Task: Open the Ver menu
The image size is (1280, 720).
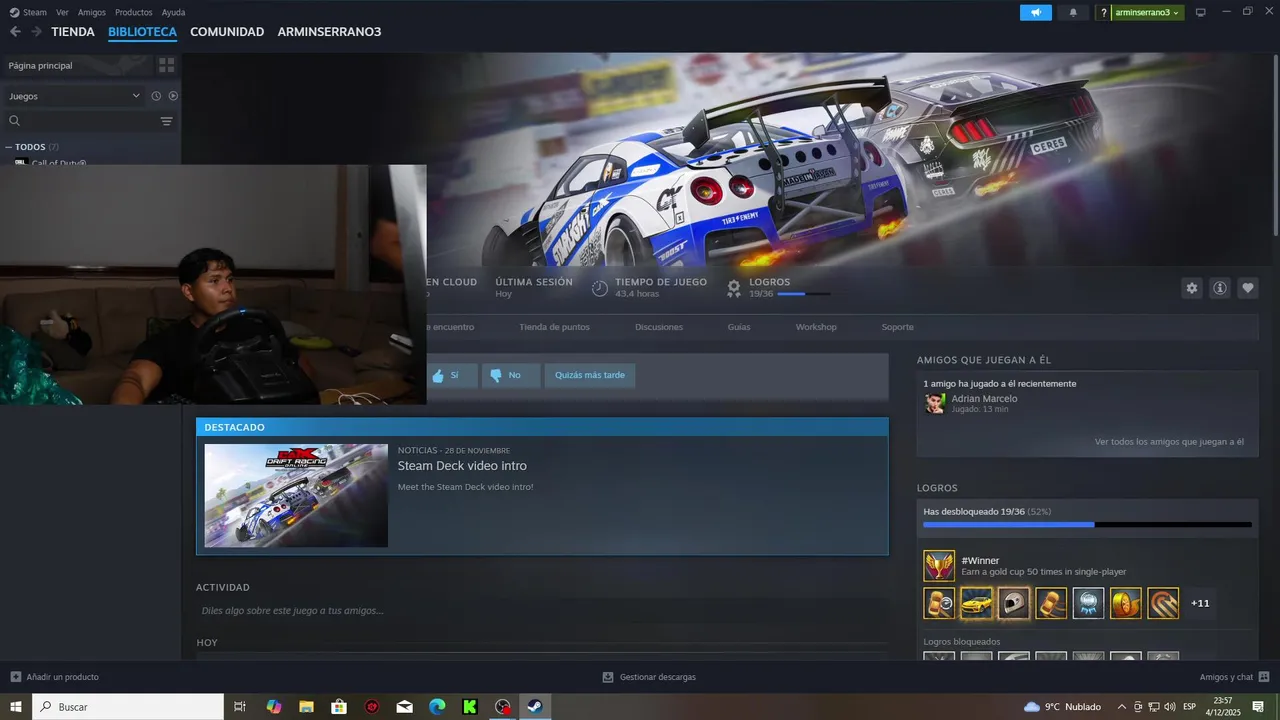Action: tap(62, 12)
